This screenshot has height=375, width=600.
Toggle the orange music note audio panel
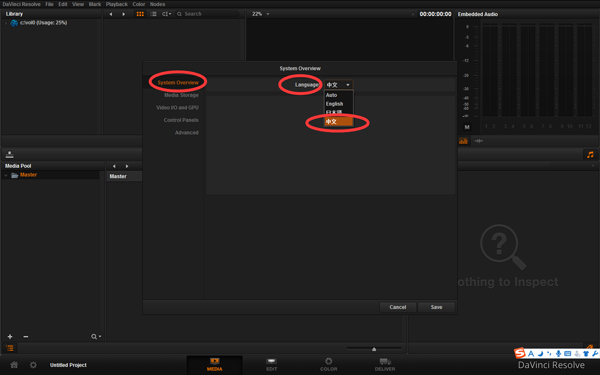coord(590,155)
